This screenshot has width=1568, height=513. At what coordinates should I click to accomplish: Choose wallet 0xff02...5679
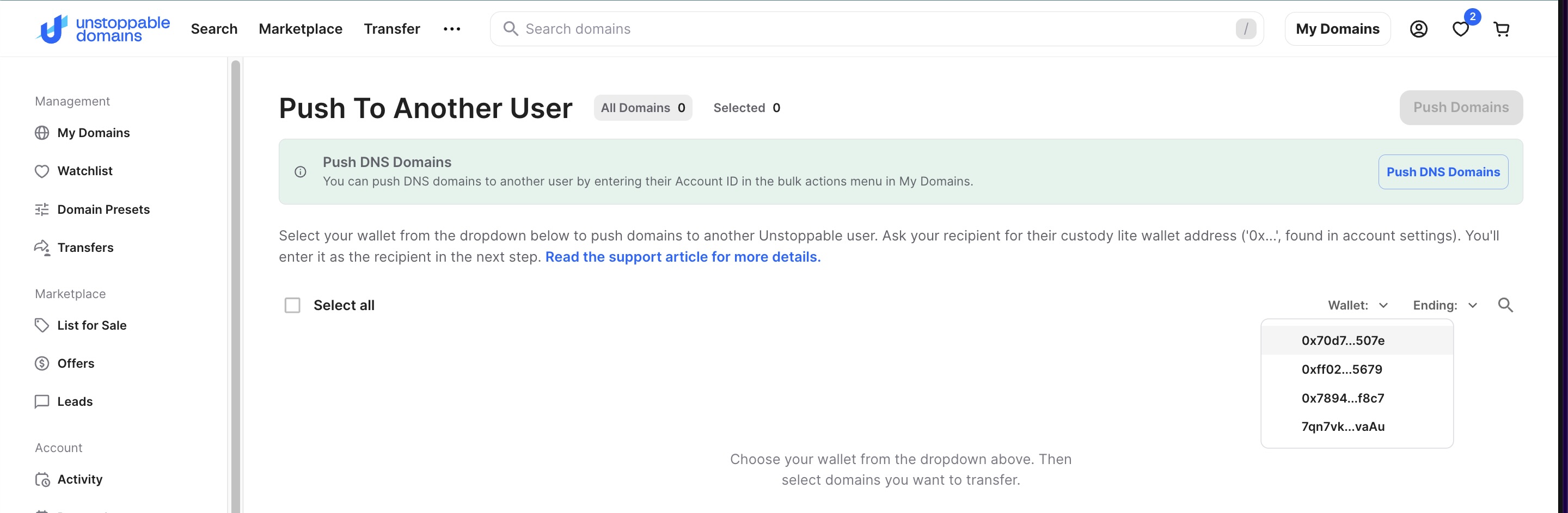pos(1357,369)
